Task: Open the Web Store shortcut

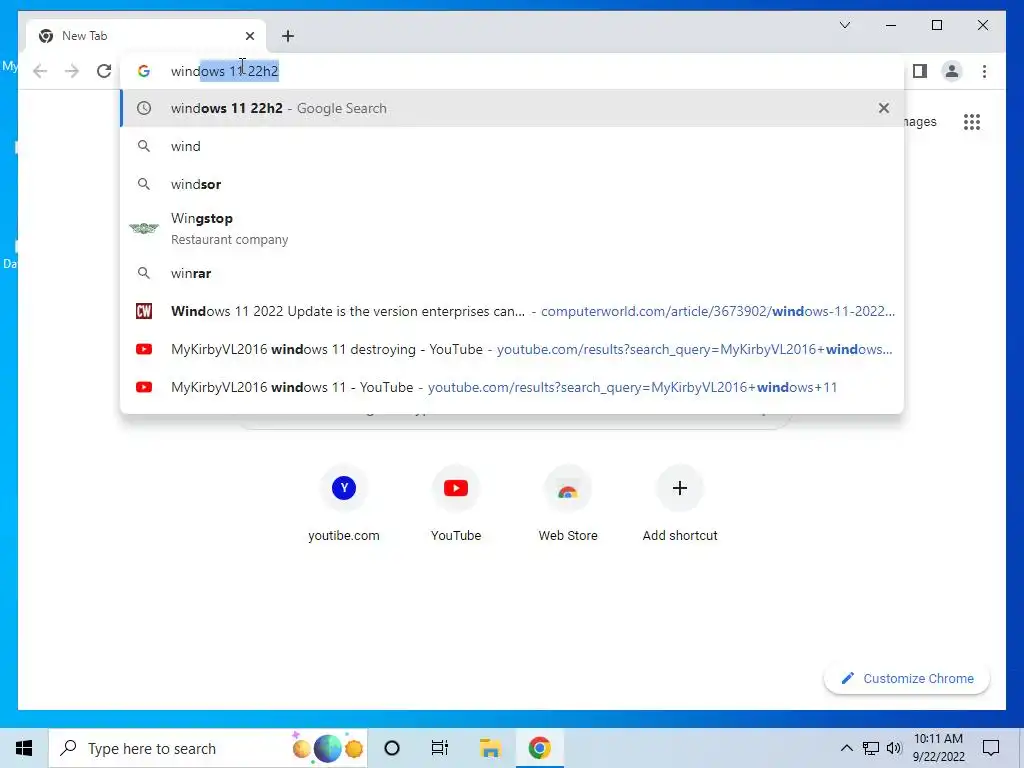Action: pyautogui.click(x=568, y=504)
